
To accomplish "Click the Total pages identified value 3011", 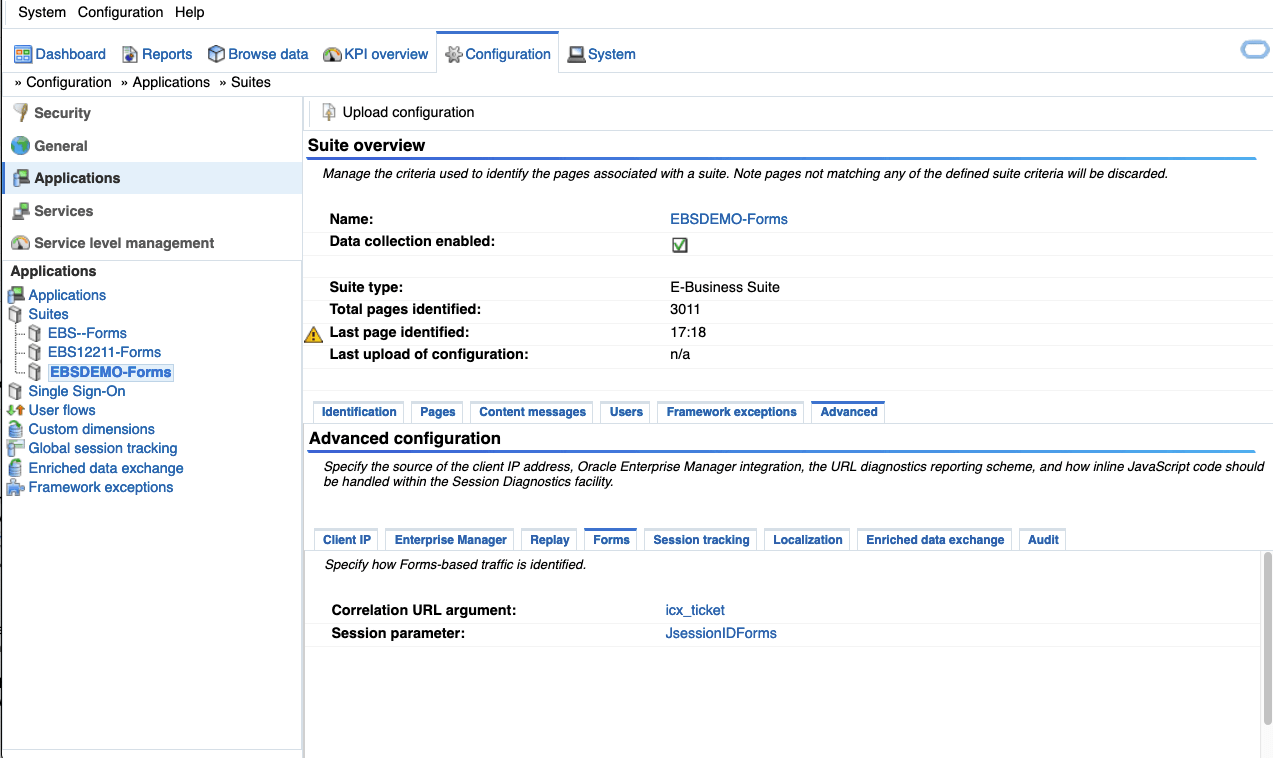I will 685,309.
